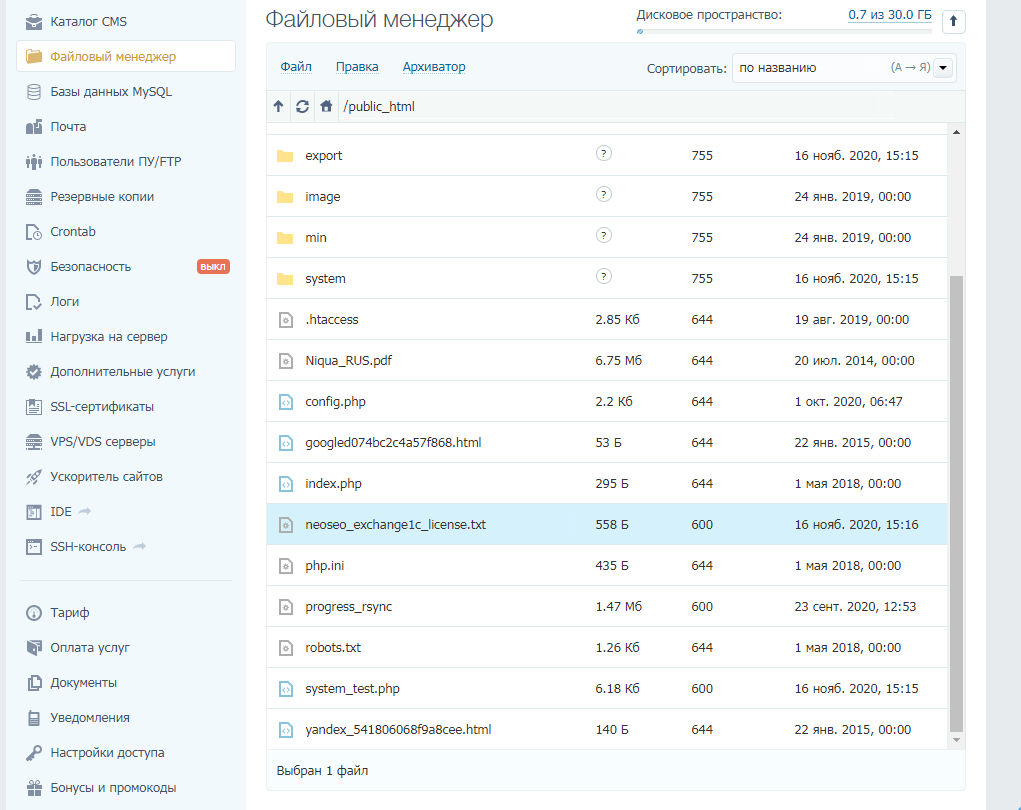Image resolution: width=1021 pixels, height=810 pixels.
Task: Click the Дополнительные услуги gear icon
Action: [34, 372]
